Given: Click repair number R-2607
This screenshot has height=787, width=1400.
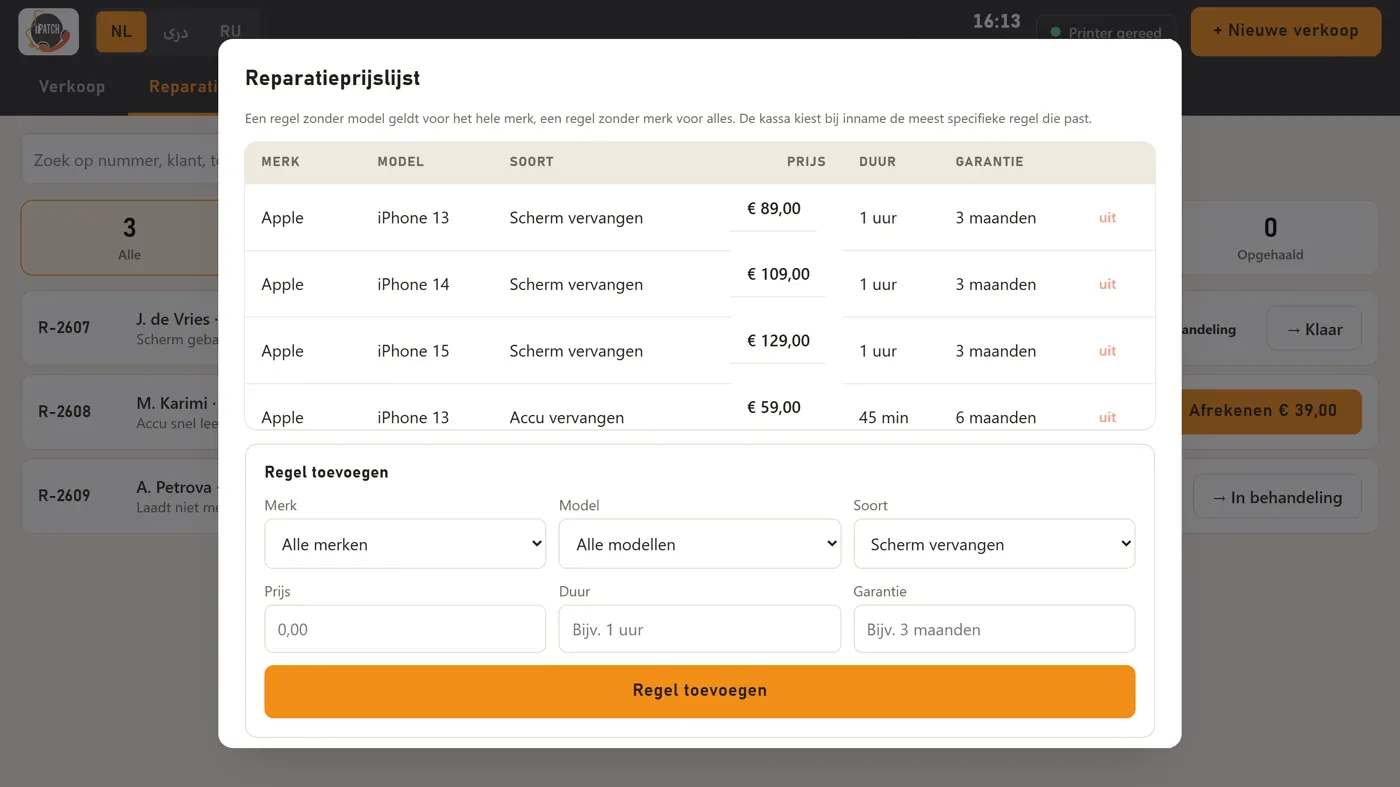Looking at the screenshot, I should pyautogui.click(x=65, y=327).
